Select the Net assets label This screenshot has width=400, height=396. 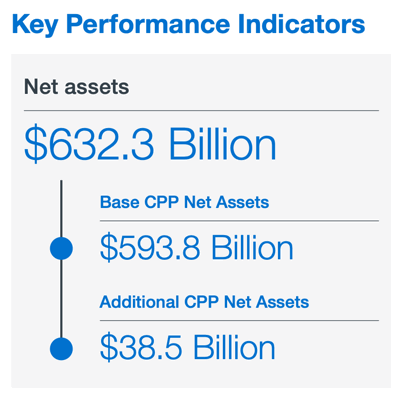click(x=76, y=87)
